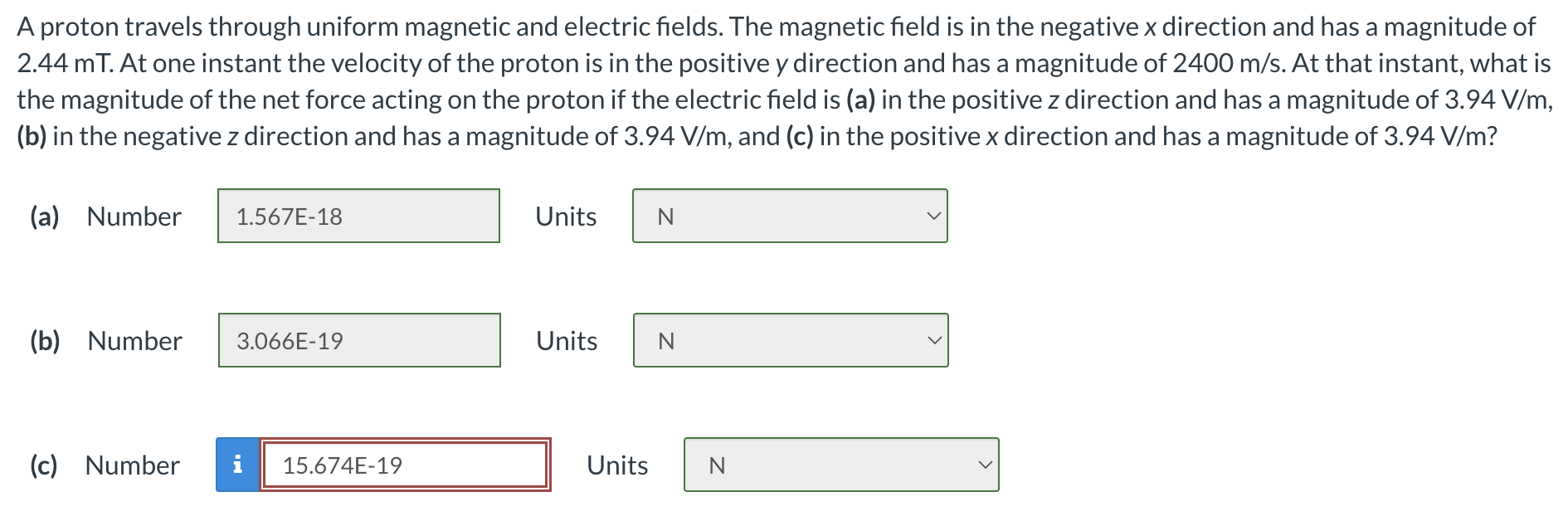Click the chevron on part (b) units selector
This screenshot has height=521, width=1568.
[933, 340]
